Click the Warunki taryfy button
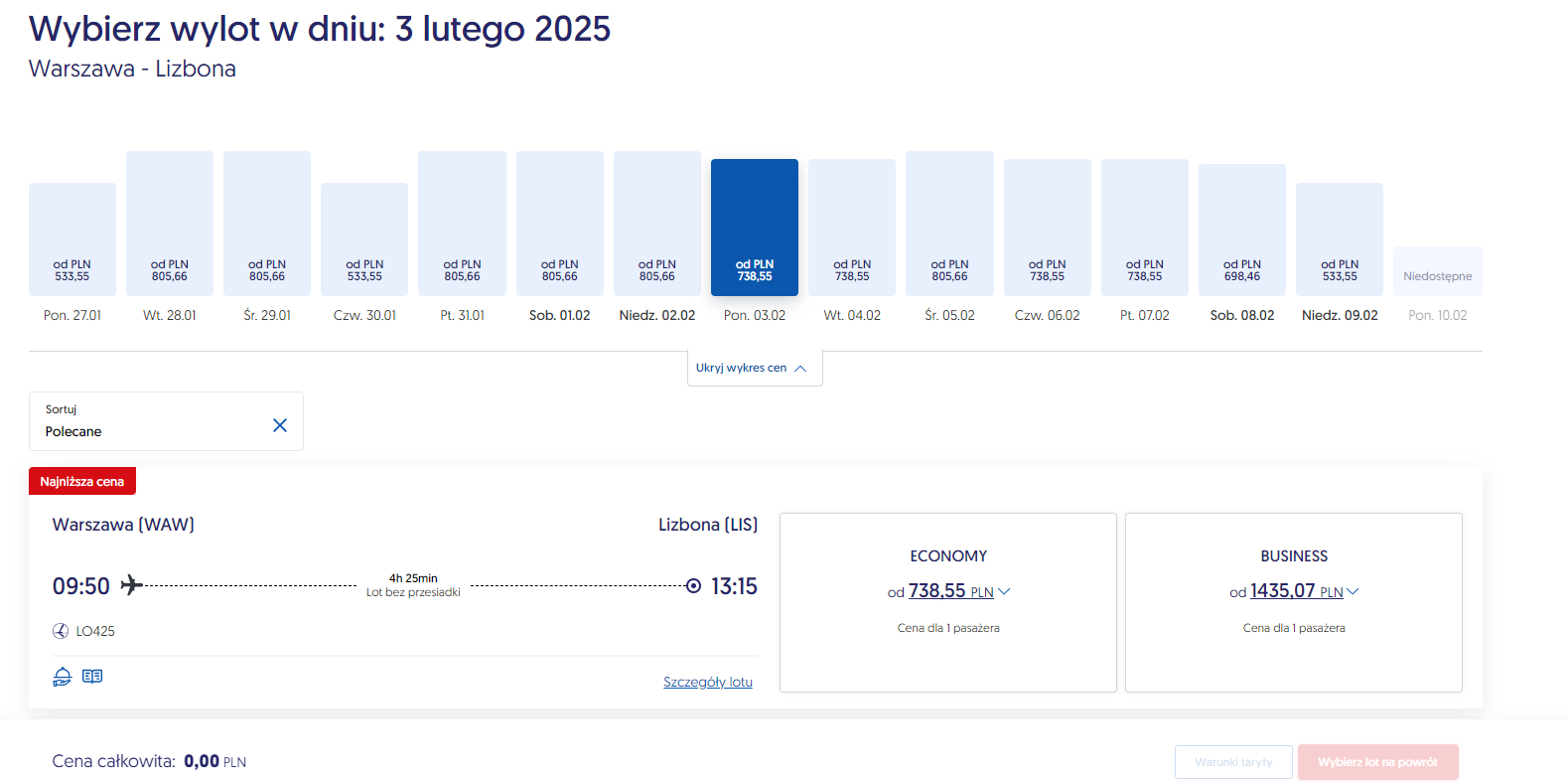The image size is (1568, 783). pyautogui.click(x=1233, y=762)
